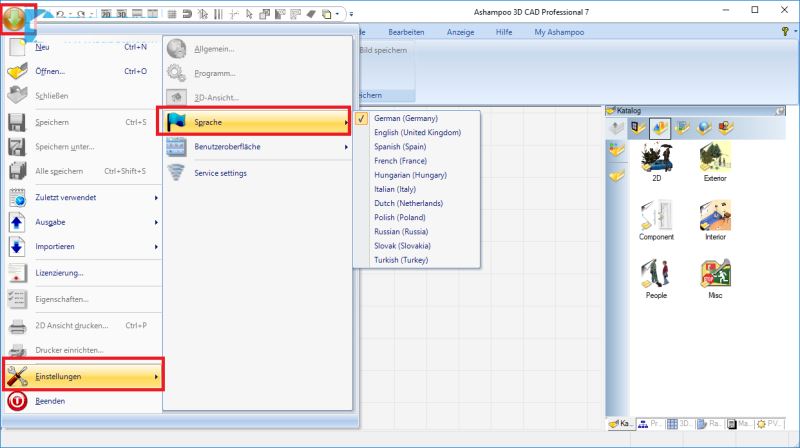Click the Ausgabe up arrow icon
This screenshot has height=448, width=800.
coord(17,222)
